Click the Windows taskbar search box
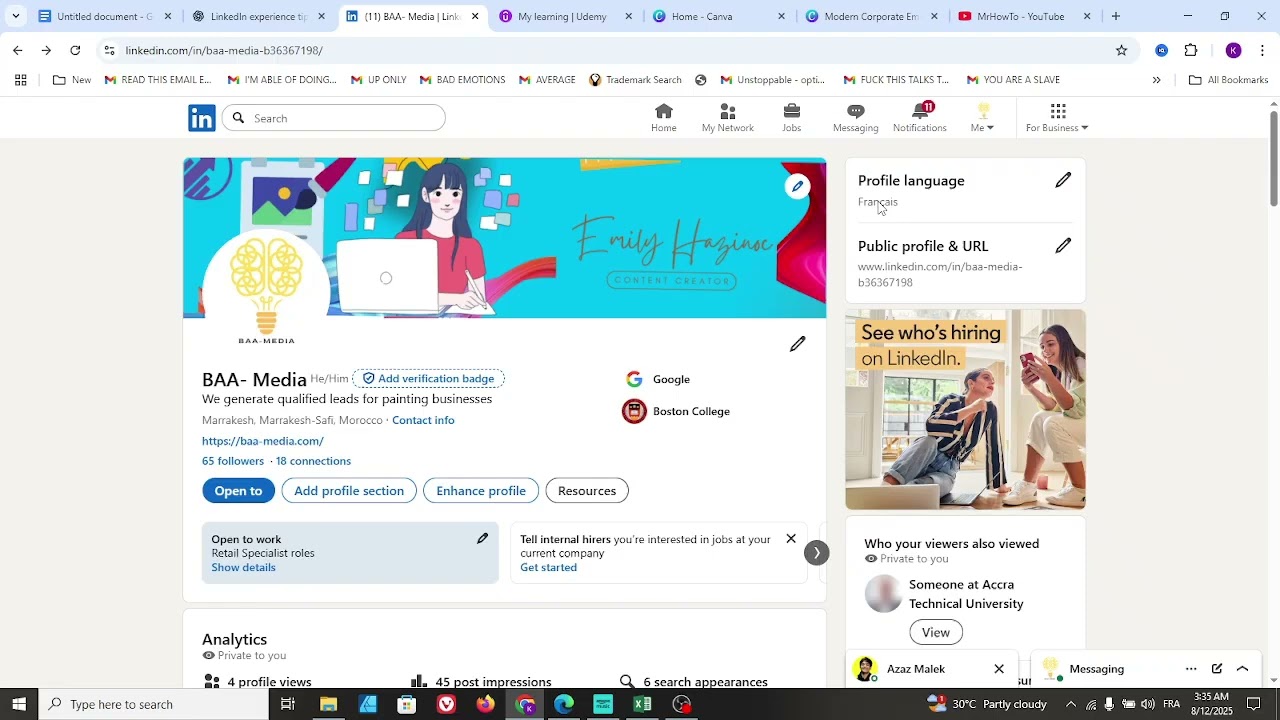Viewport: 1280px width, 720px height. pos(154,704)
